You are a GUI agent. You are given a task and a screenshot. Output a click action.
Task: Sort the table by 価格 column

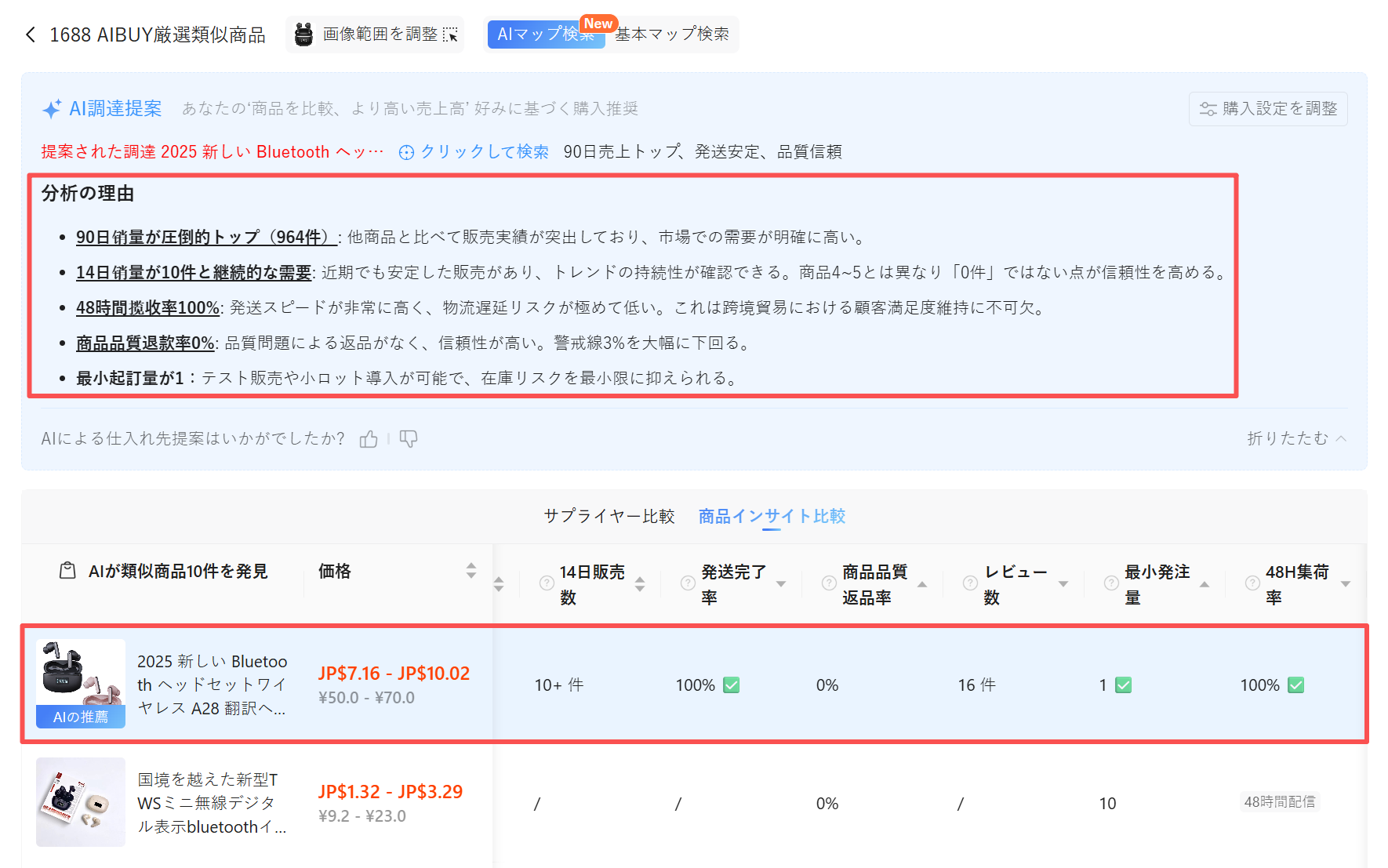[471, 571]
